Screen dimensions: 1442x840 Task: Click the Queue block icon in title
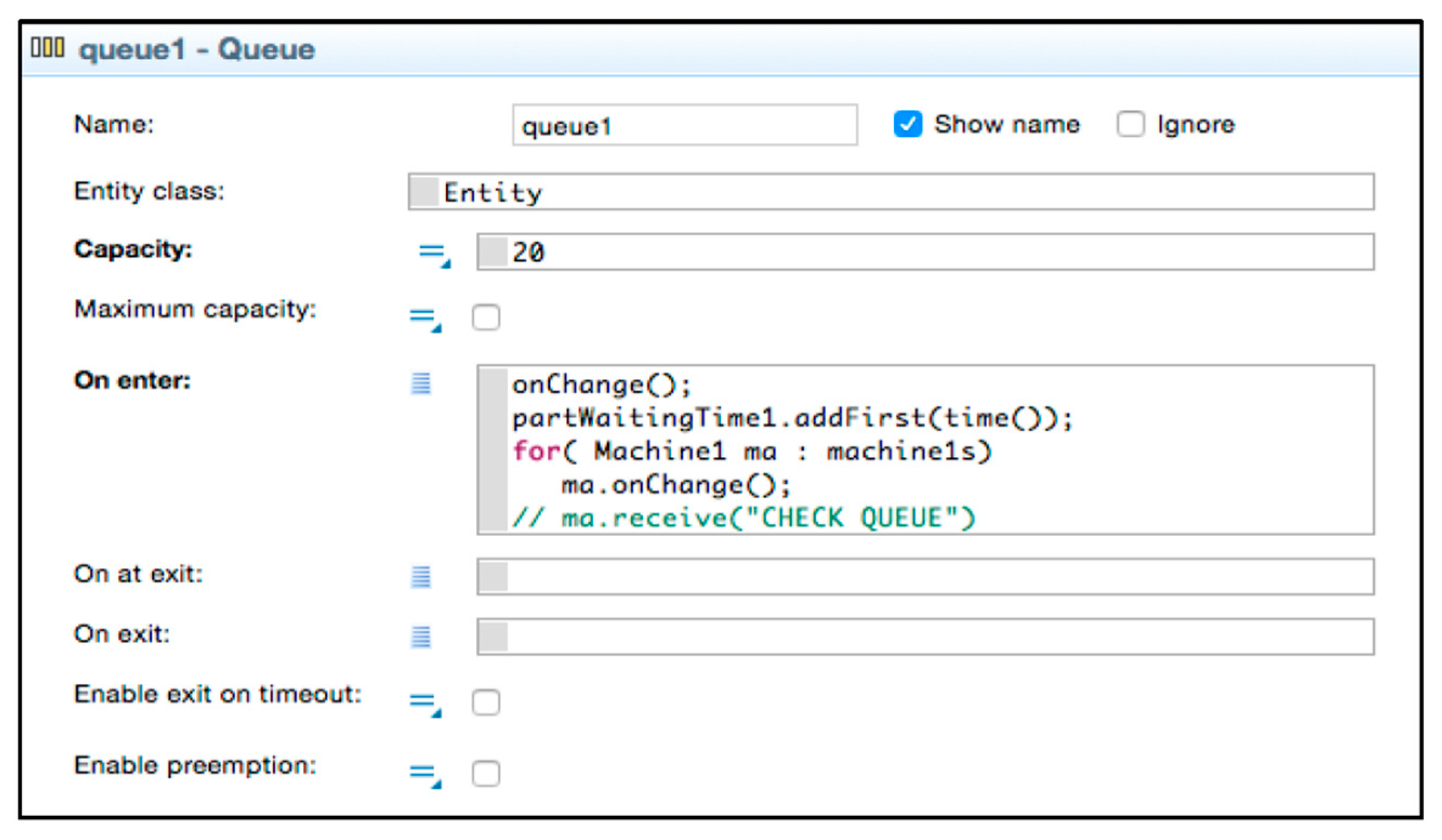tap(48, 48)
